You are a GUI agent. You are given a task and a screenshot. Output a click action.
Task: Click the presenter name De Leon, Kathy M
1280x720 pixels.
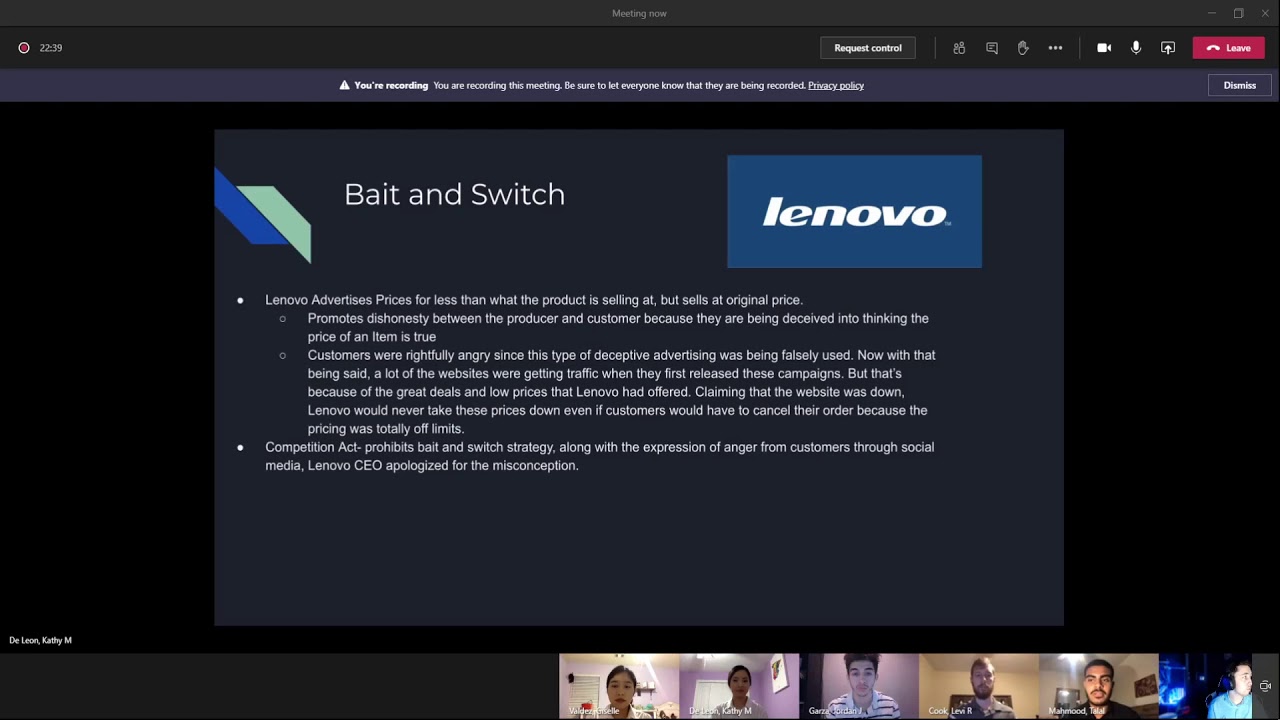coord(40,640)
